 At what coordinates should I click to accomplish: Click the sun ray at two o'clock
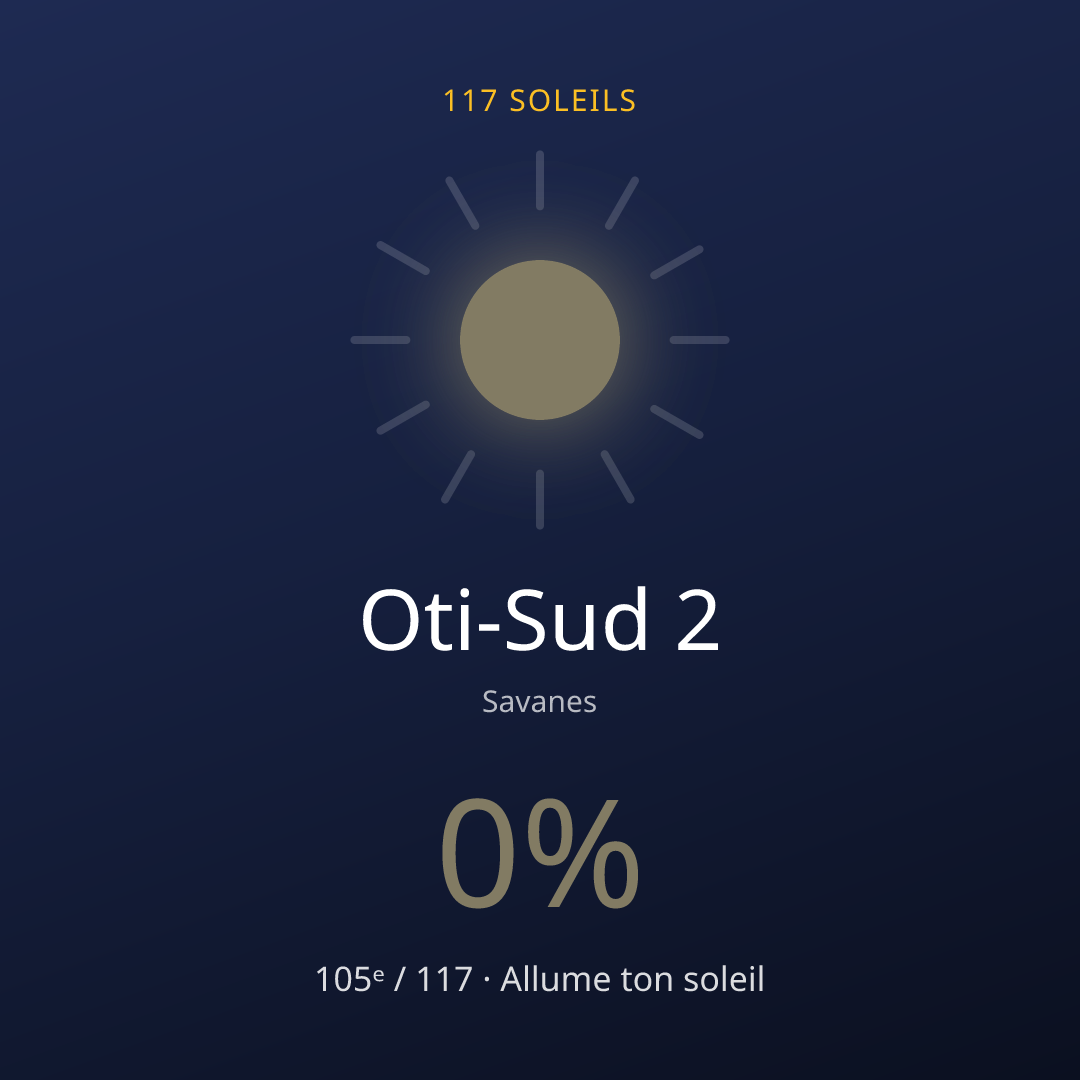click(x=677, y=262)
